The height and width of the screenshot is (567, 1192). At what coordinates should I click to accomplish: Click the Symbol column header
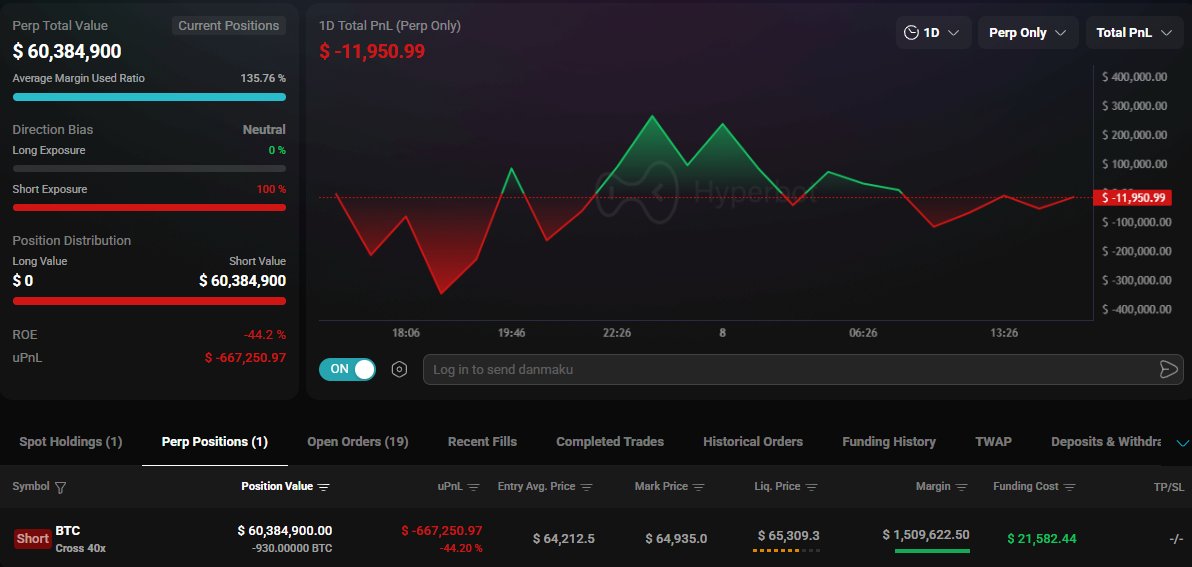[31, 486]
